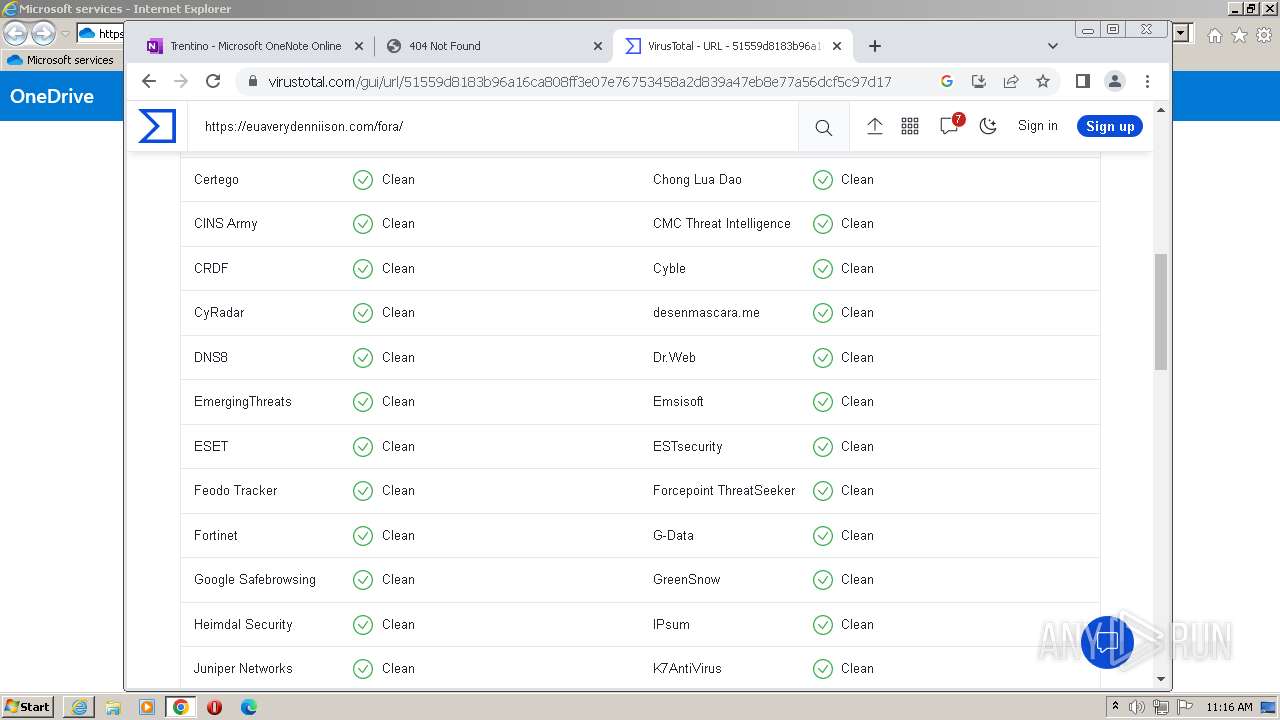This screenshot has height=720, width=1280.
Task: Toggle the Chrome side panel icon
Action: point(1082,81)
